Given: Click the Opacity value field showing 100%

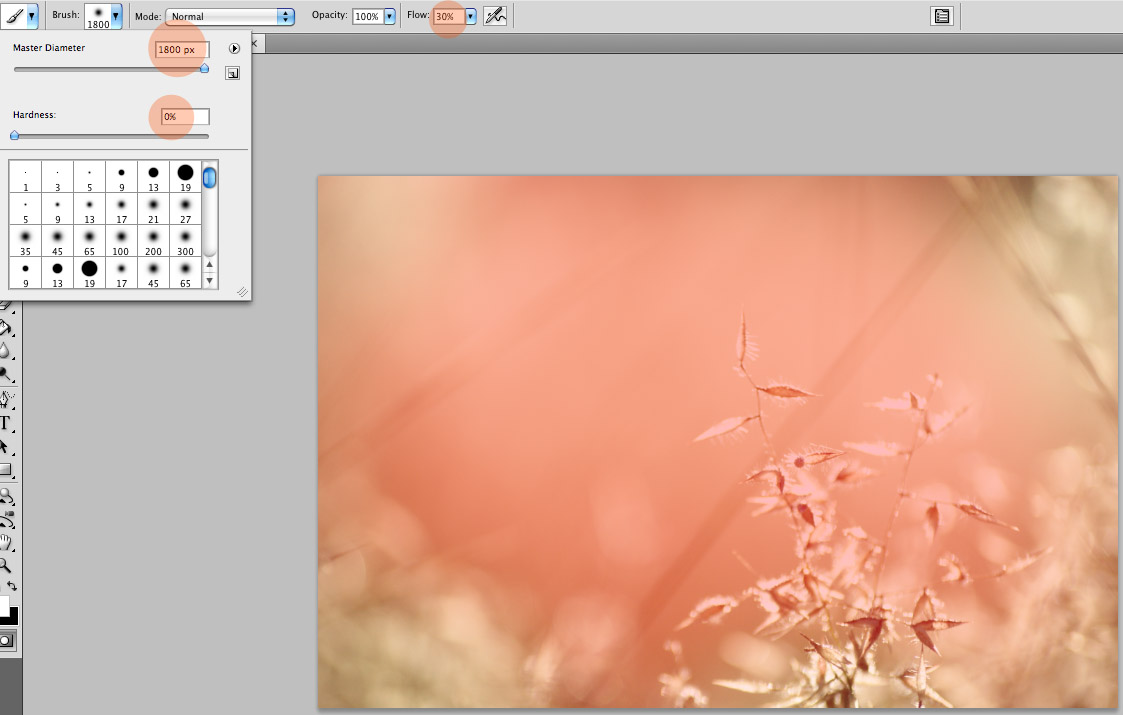Looking at the screenshot, I should click(367, 16).
